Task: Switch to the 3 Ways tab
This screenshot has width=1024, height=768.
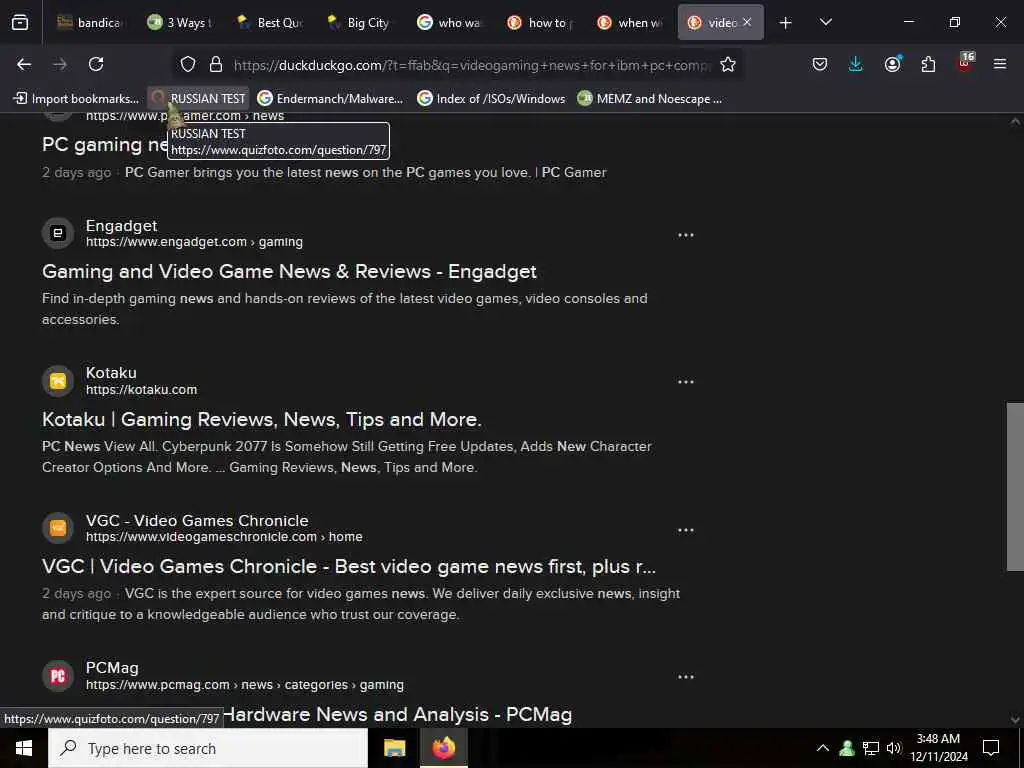Action: [x=179, y=23]
